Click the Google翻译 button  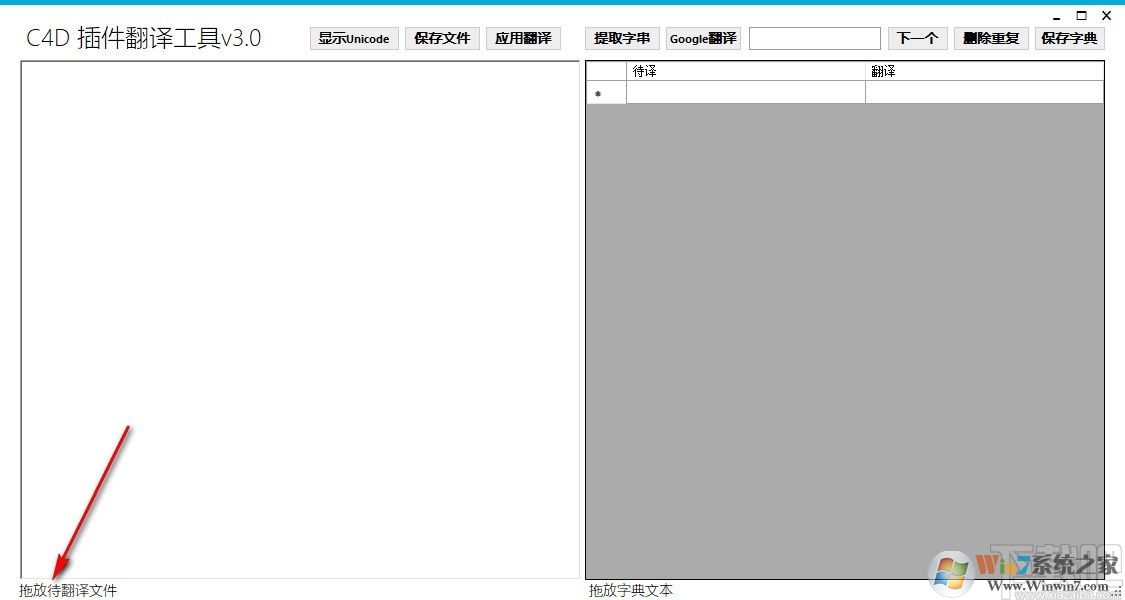[703, 38]
